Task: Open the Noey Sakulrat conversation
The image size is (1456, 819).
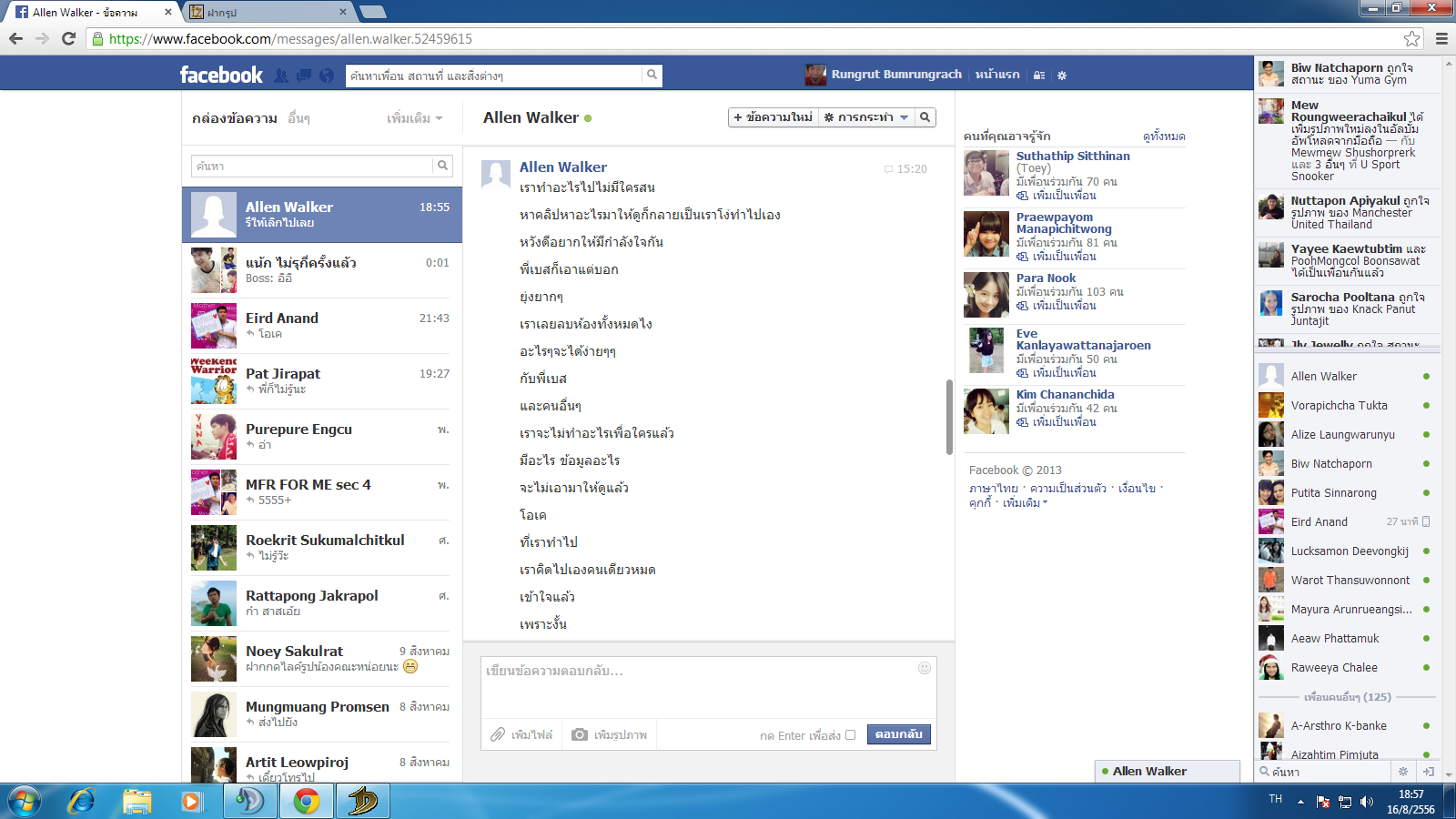Action: 322,659
